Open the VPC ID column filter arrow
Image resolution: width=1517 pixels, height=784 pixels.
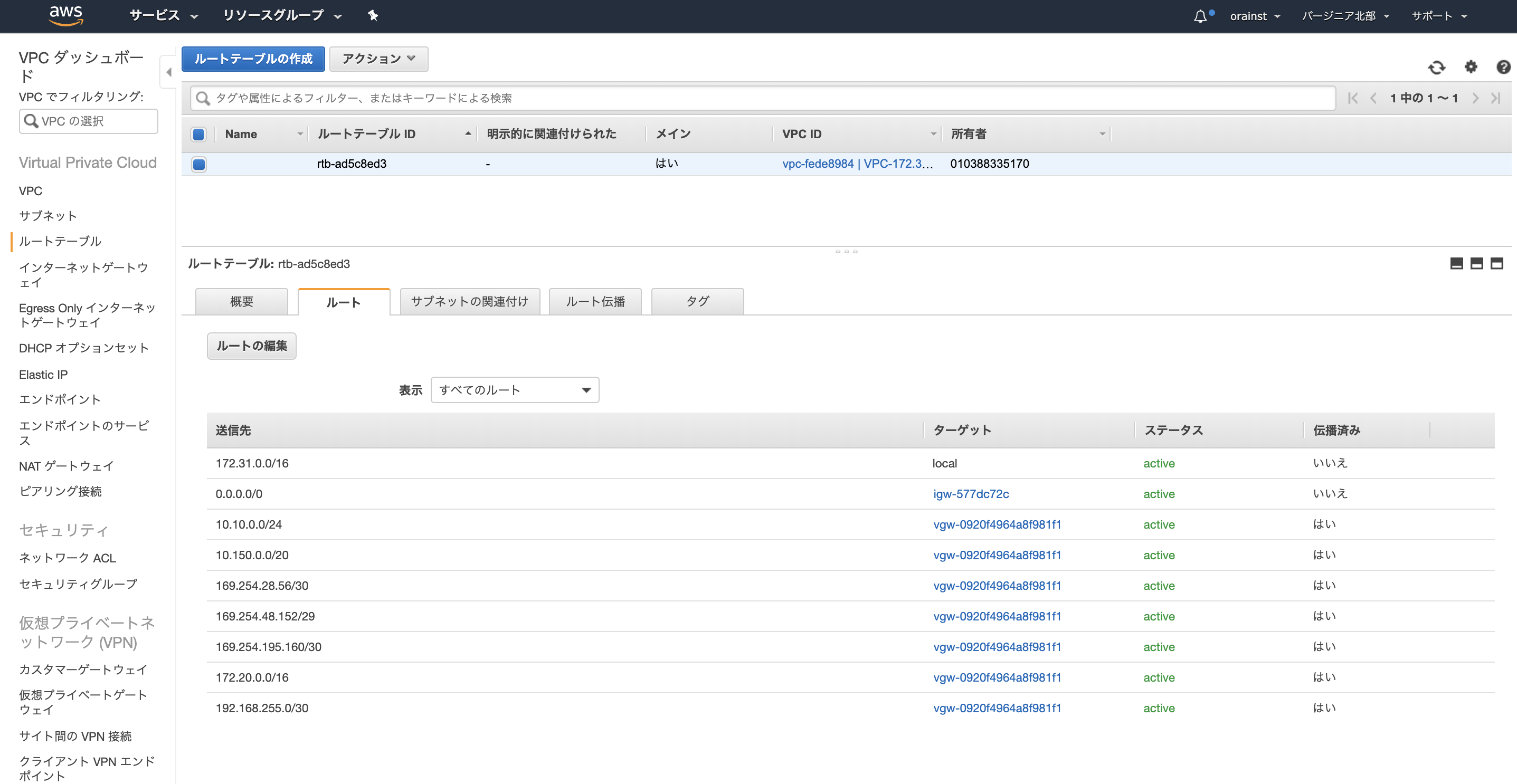click(x=933, y=134)
